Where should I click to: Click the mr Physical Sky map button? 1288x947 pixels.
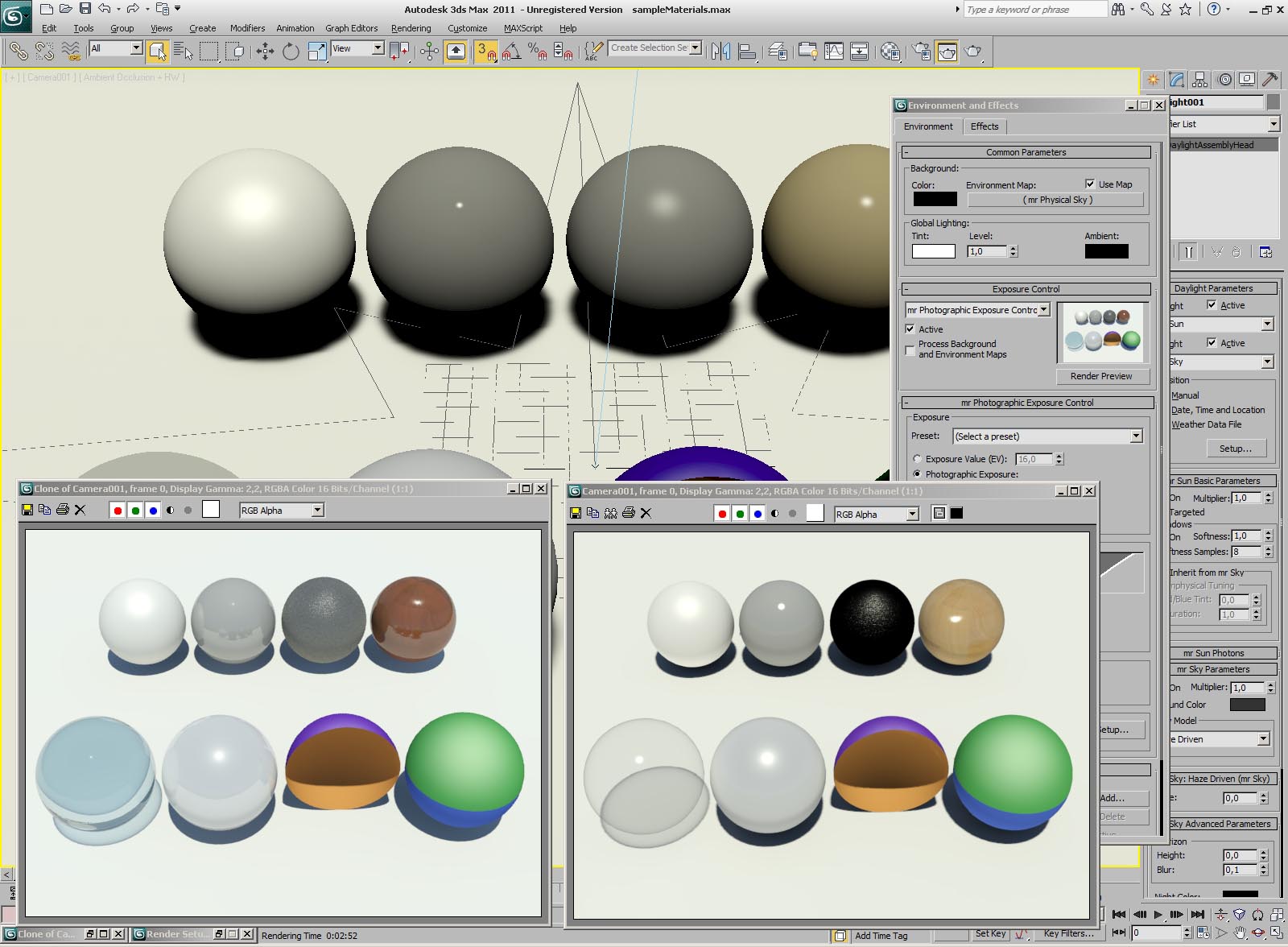click(1056, 200)
